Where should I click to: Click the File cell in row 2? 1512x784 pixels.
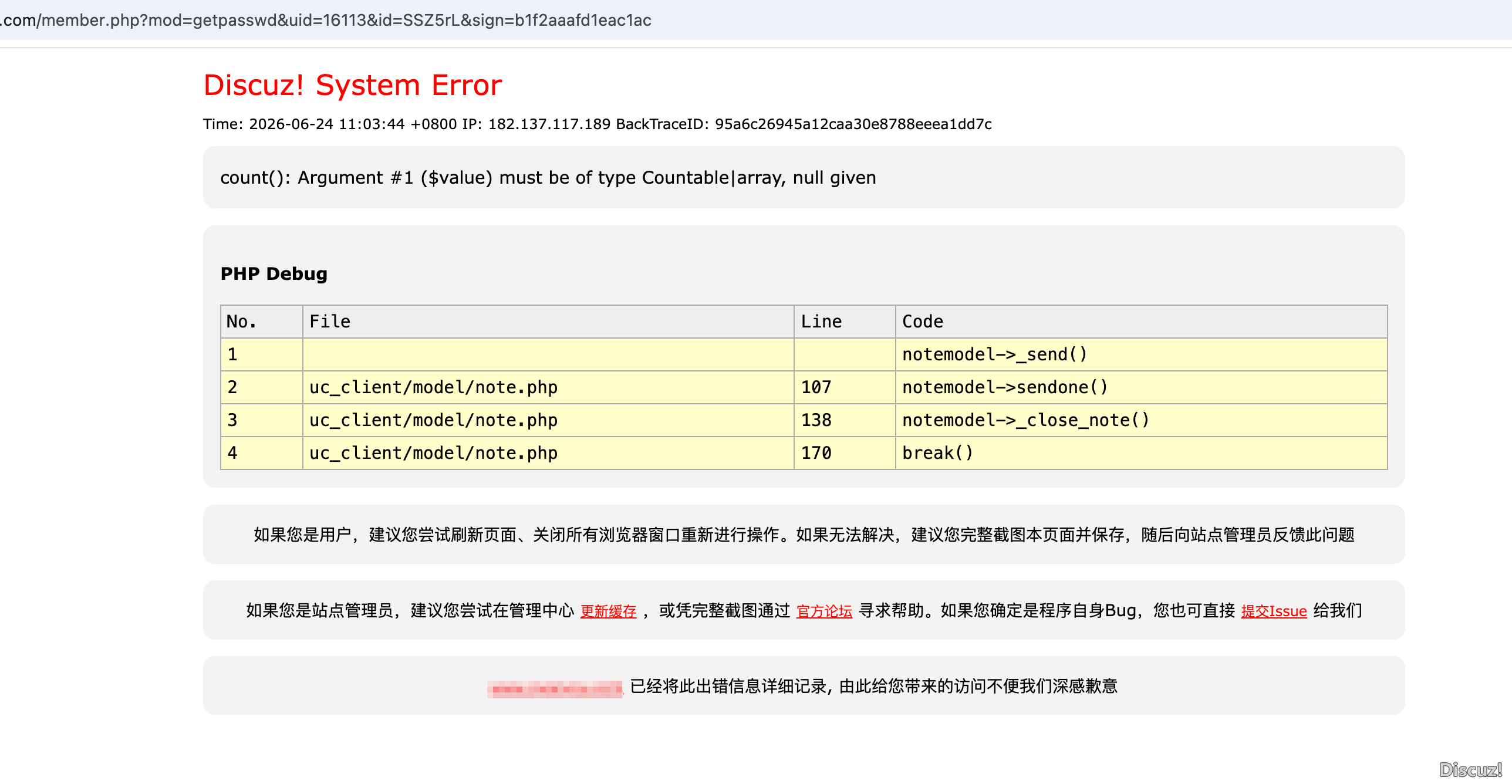tap(548, 387)
